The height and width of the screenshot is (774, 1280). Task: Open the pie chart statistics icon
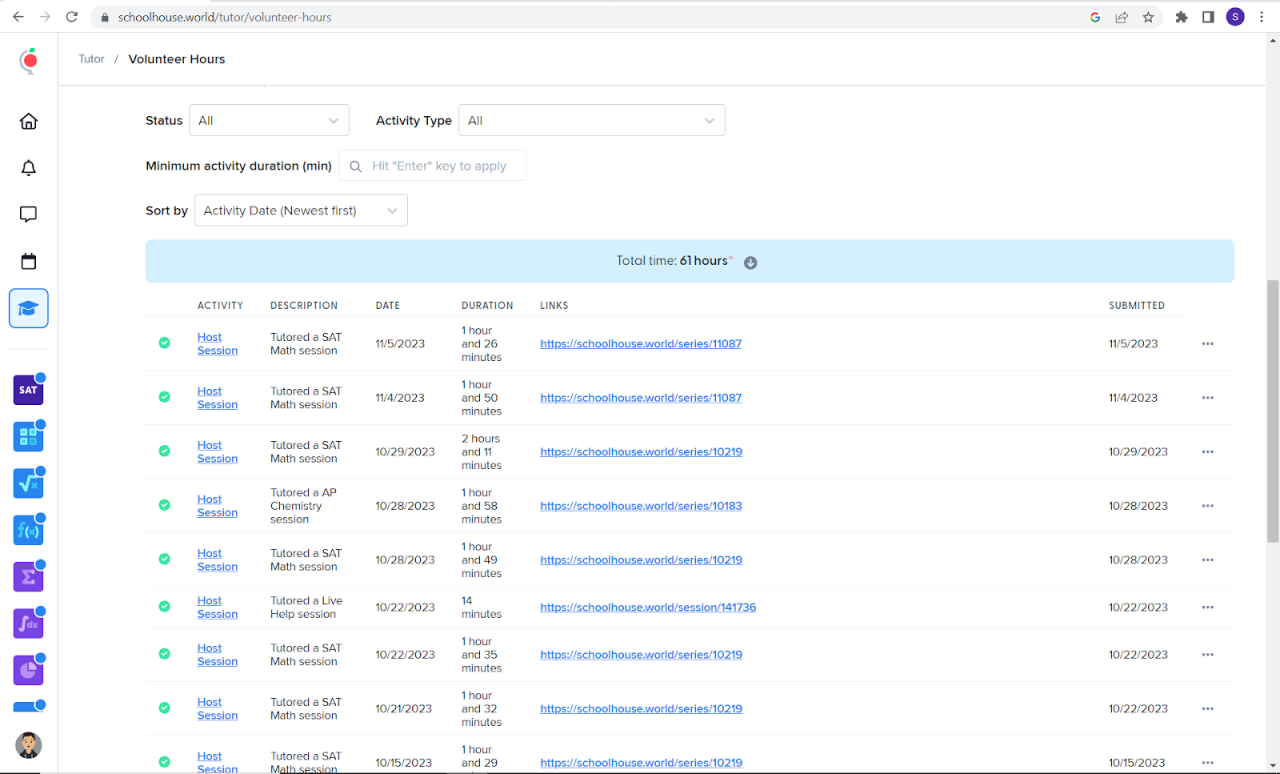[x=28, y=670]
